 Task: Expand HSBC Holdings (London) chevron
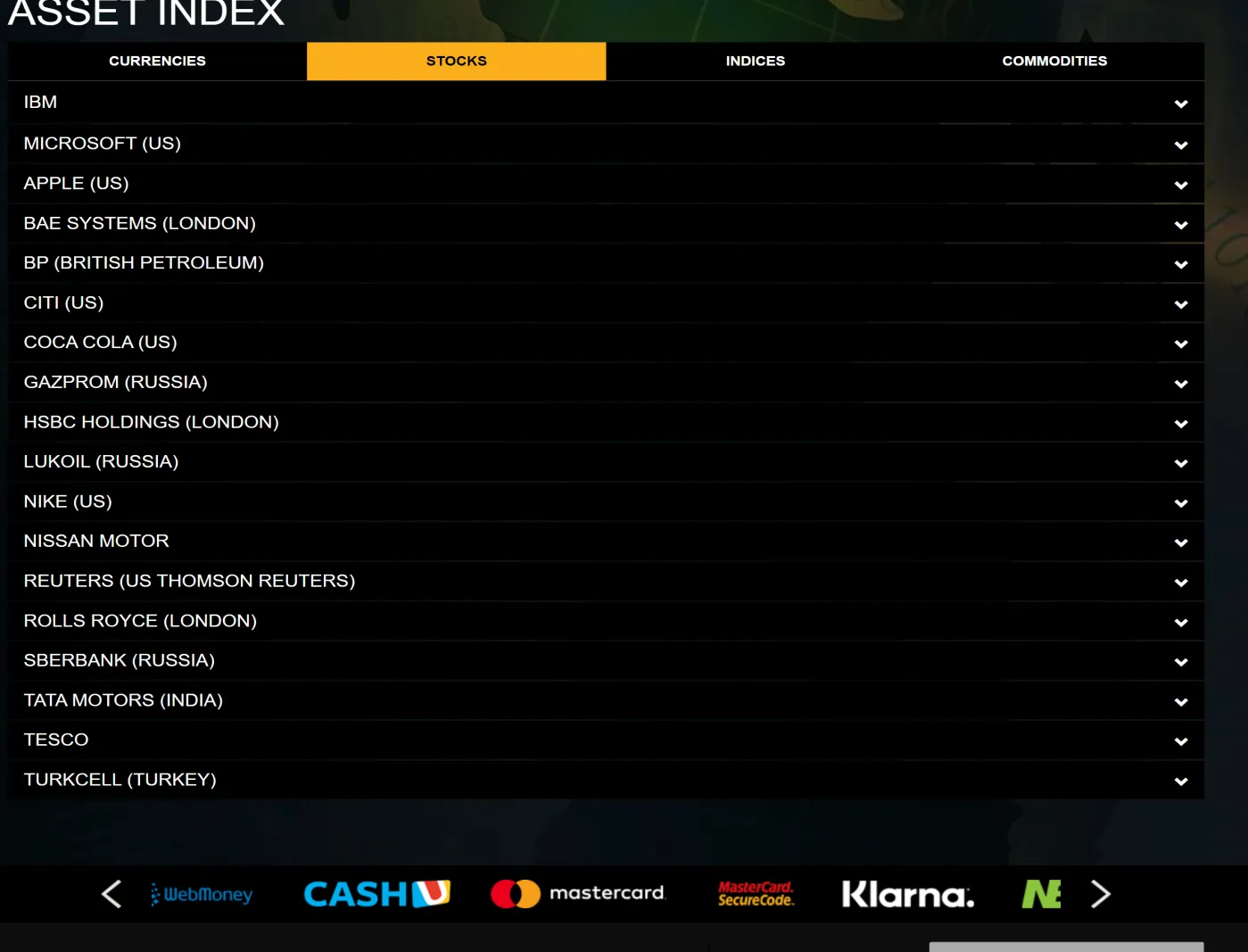1181,424
